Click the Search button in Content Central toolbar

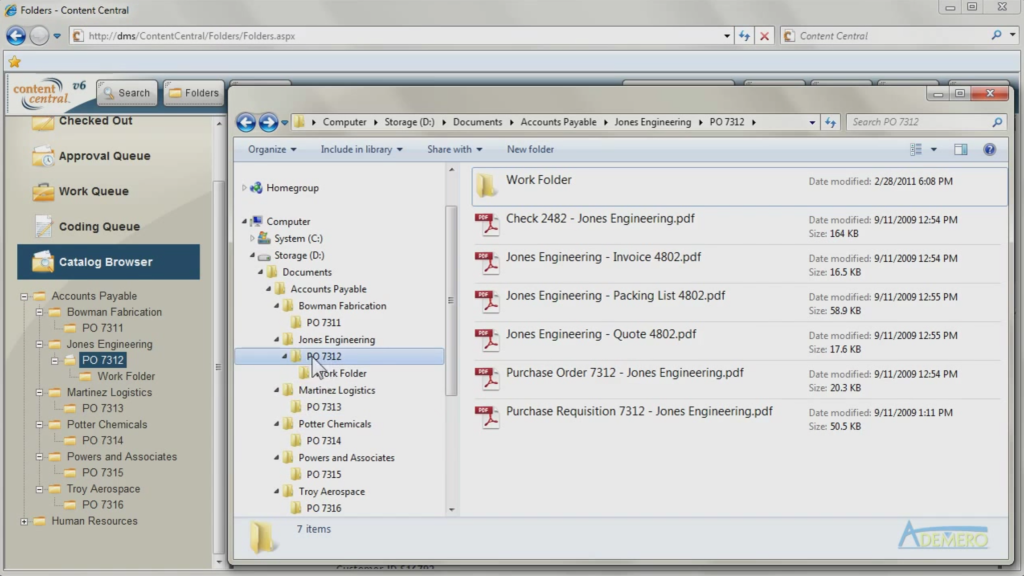pos(126,91)
